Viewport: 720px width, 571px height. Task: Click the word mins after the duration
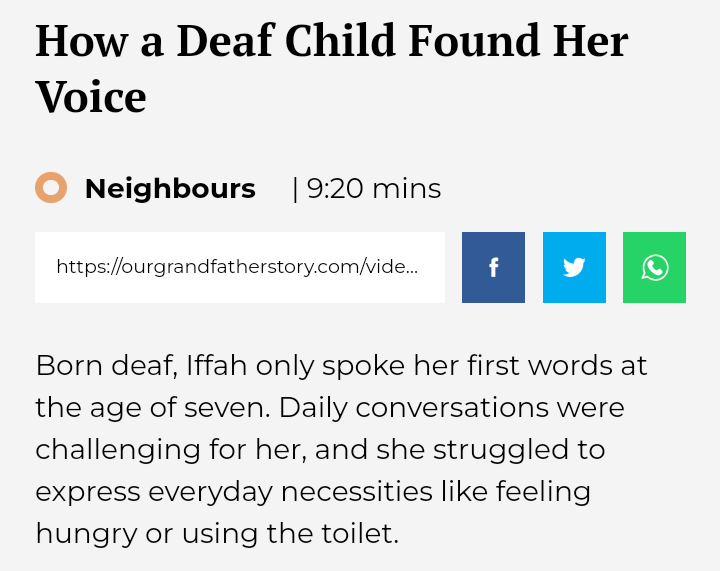(x=406, y=188)
